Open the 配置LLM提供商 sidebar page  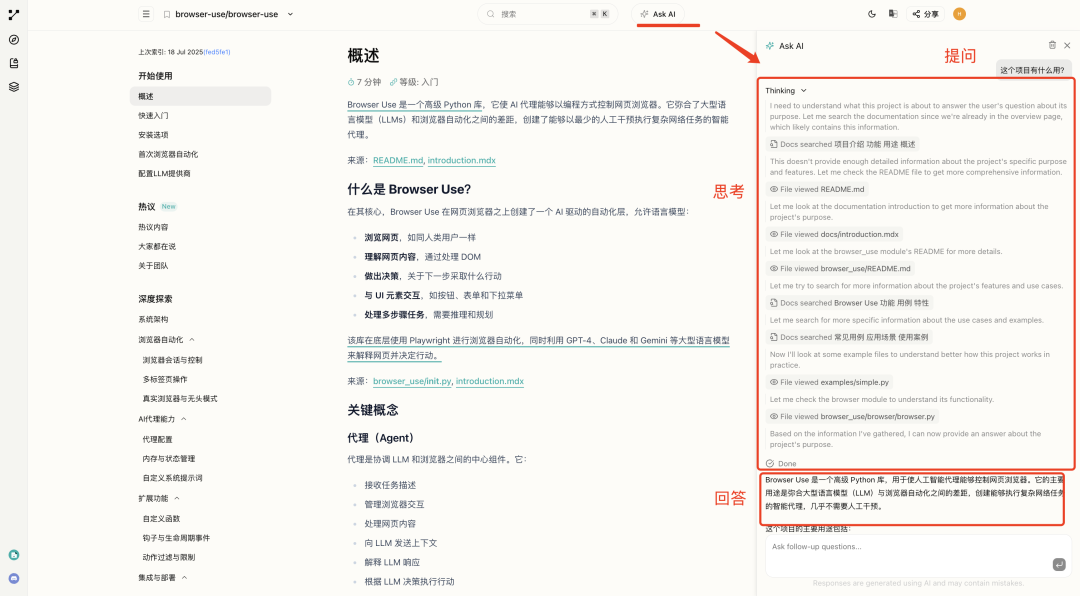(164, 174)
